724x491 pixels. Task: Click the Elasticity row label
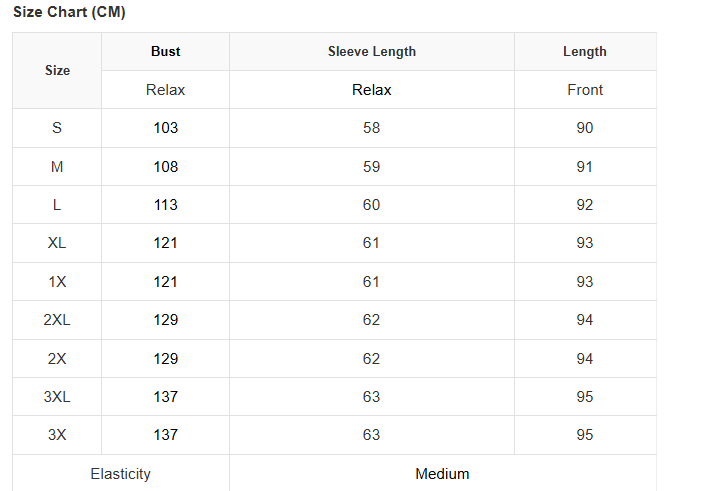click(121, 474)
